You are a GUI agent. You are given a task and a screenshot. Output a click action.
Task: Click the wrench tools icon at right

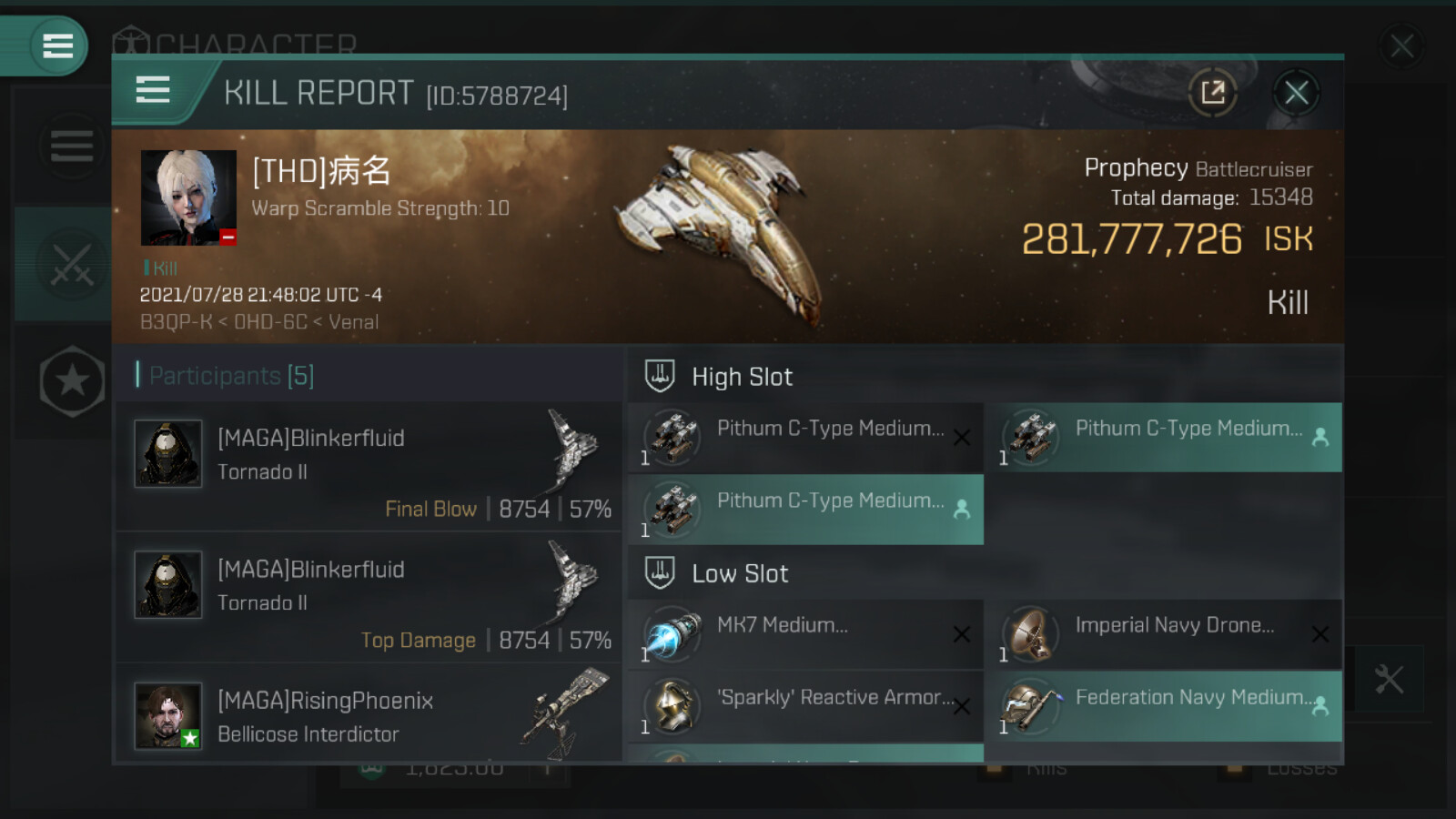point(1389,679)
